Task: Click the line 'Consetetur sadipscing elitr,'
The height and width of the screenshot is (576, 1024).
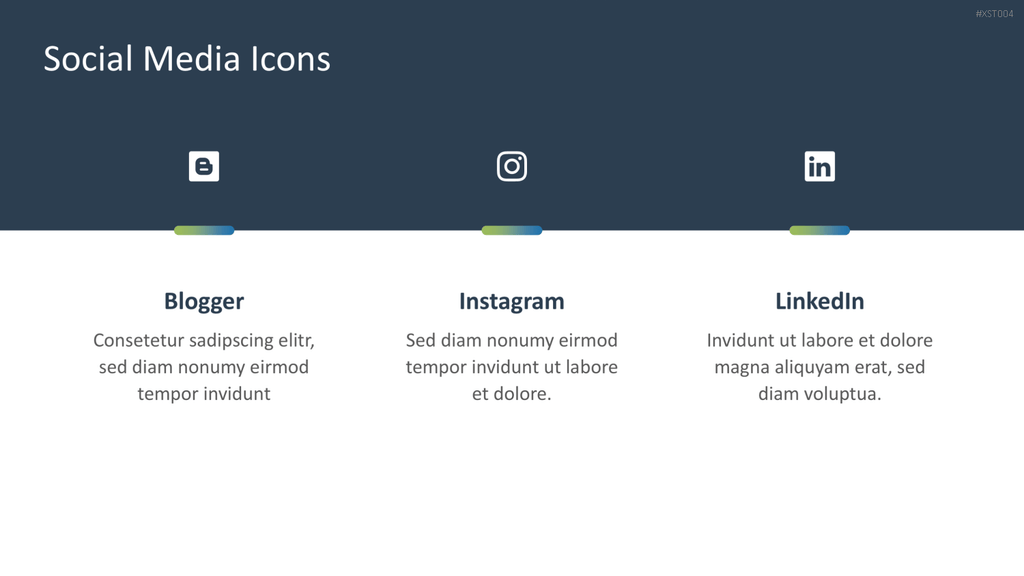Action: [204, 340]
